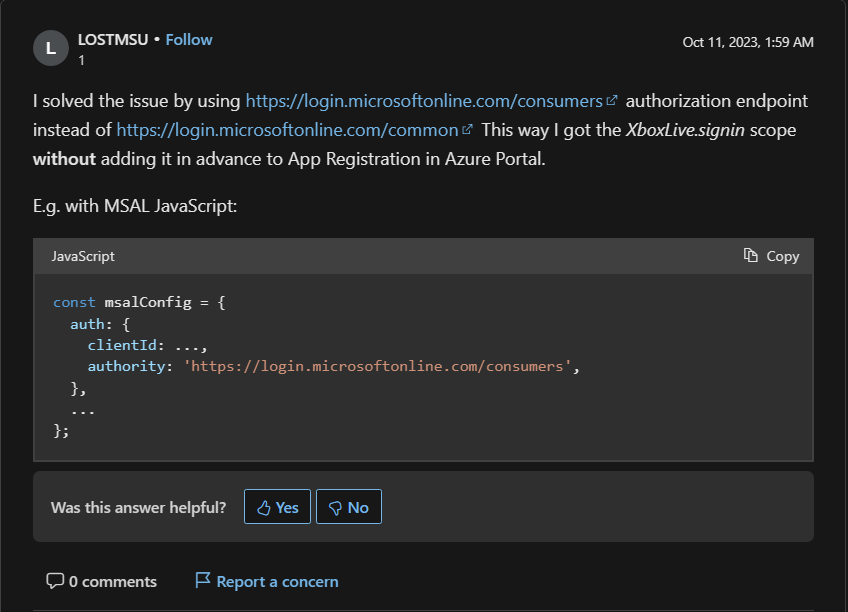Screen dimensions: 848x612
Task: Follow the user LOSTMSU
Action: tap(189, 39)
